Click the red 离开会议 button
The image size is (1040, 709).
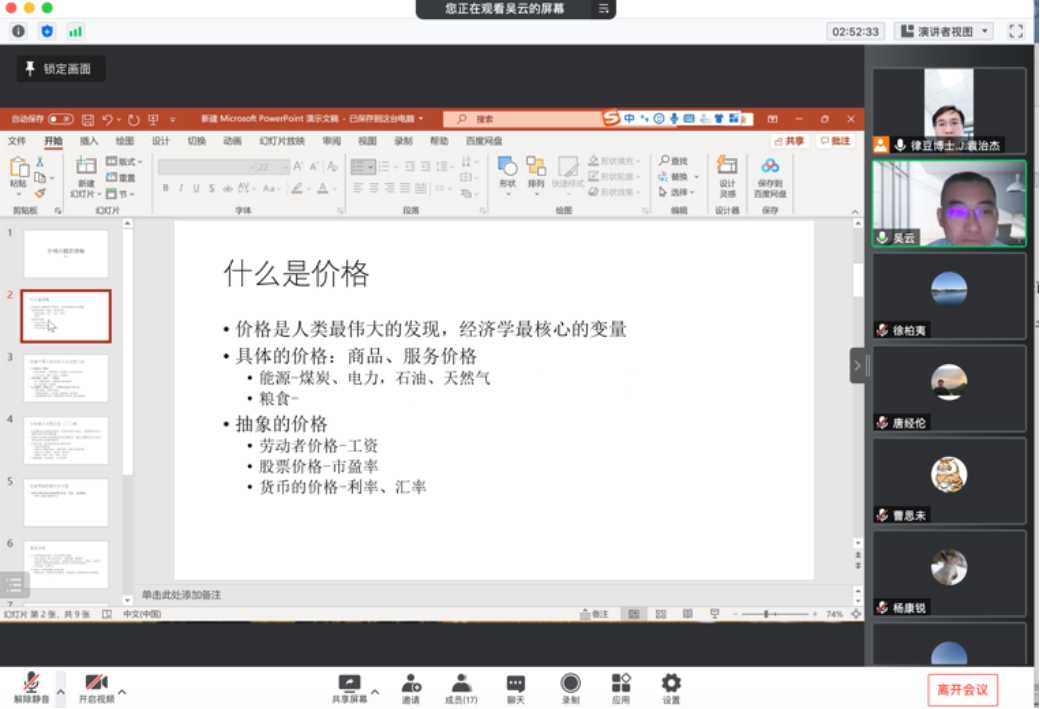(x=962, y=689)
